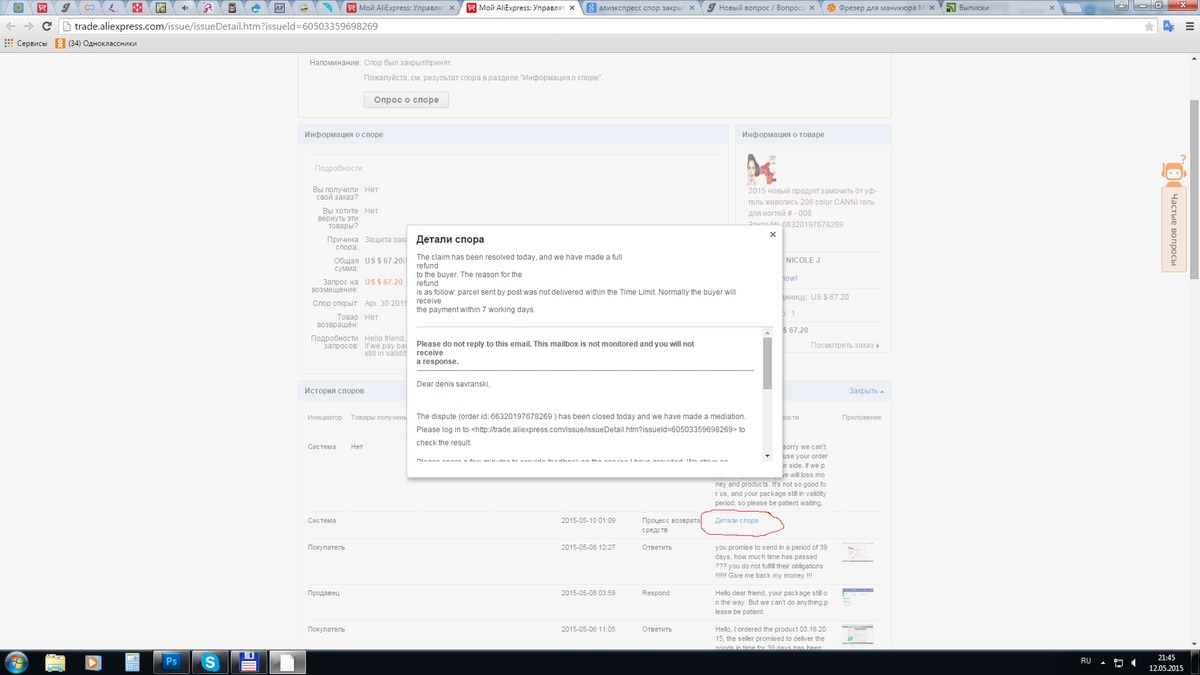The height and width of the screenshot is (675, 1200).
Task: Click the Respond action text in Продавец row
Action: pos(656,593)
